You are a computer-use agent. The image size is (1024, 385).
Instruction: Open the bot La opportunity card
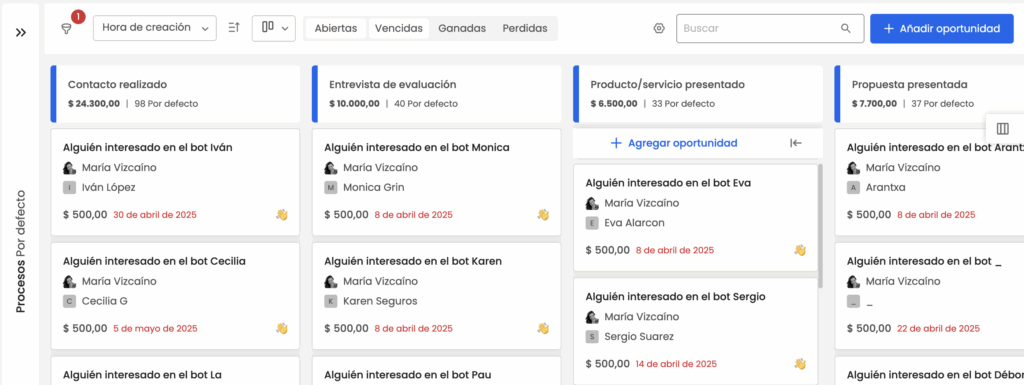click(175, 371)
